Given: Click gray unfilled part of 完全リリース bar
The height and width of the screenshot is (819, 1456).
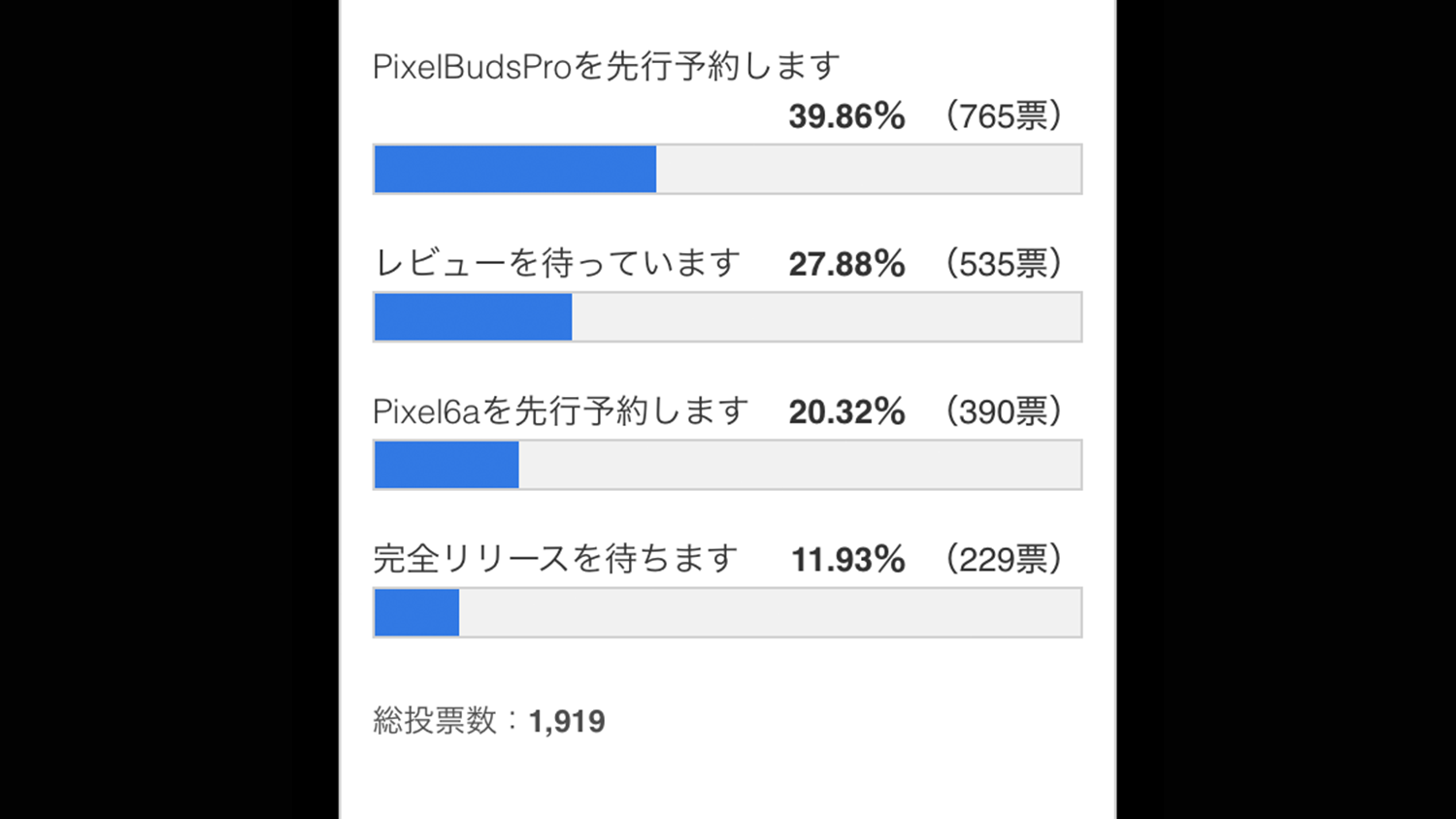Looking at the screenshot, I should point(770,613).
